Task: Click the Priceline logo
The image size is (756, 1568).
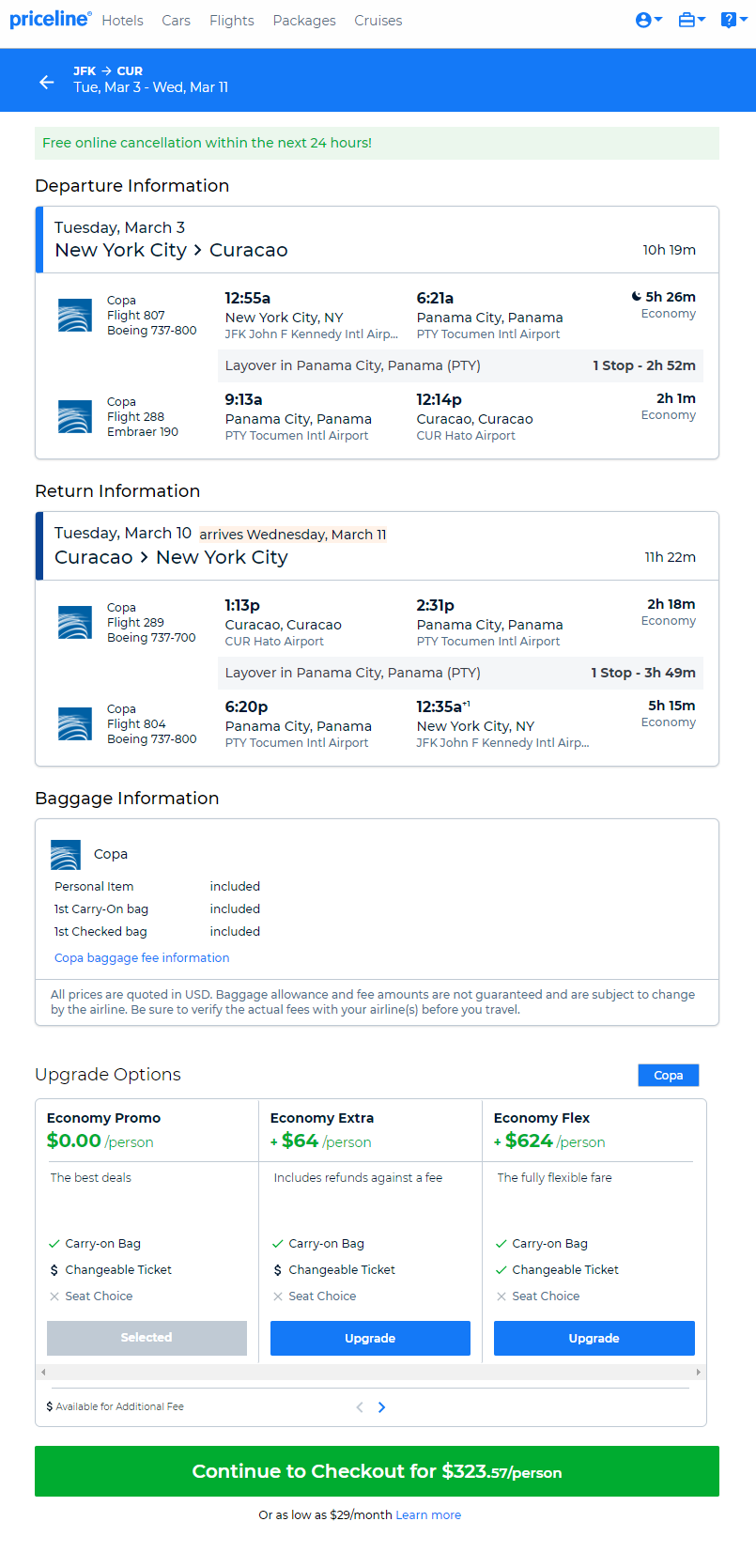Action: pos(51,19)
